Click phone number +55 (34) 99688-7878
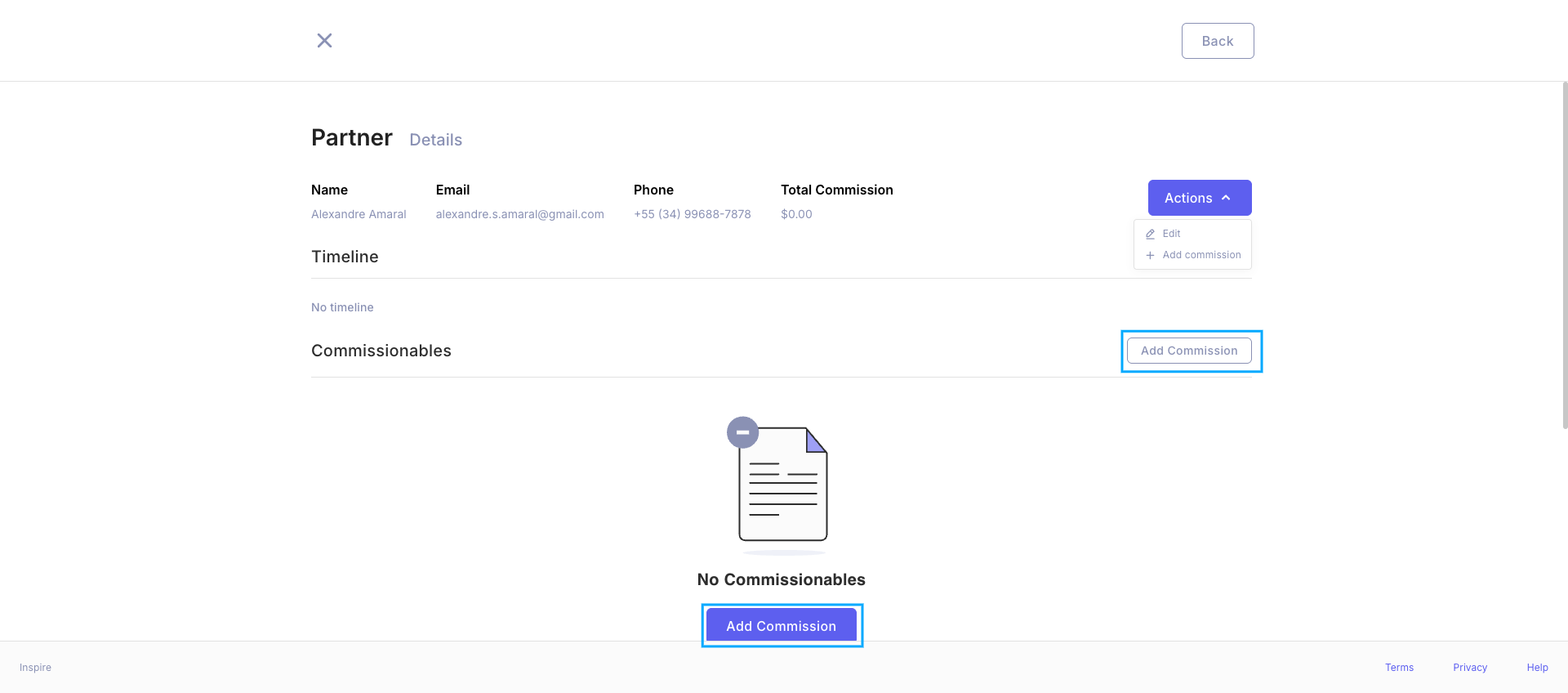Viewport: 1568px width, 693px height. pyautogui.click(x=692, y=214)
